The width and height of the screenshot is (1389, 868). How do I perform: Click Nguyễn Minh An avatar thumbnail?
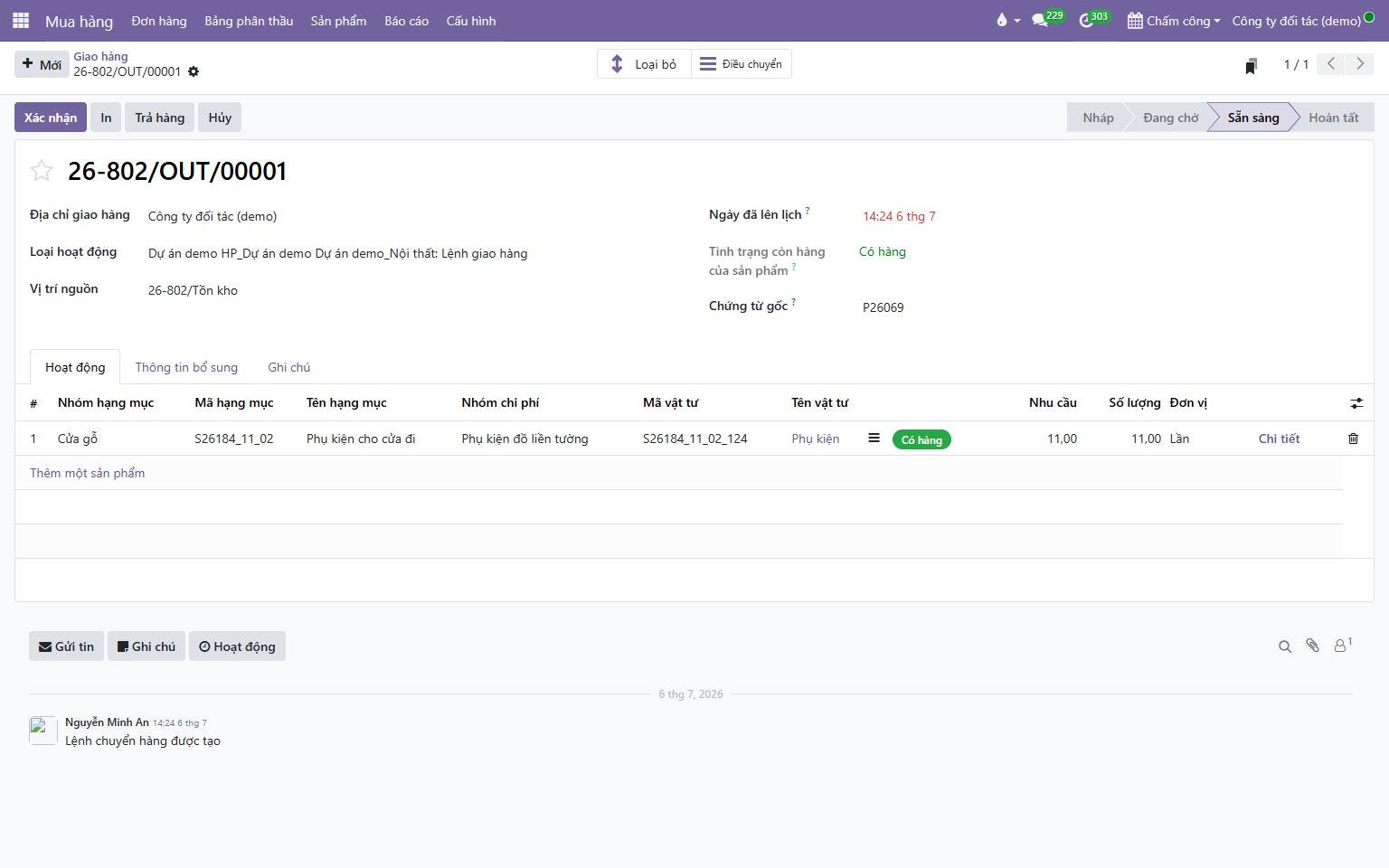pyautogui.click(x=43, y=731)
